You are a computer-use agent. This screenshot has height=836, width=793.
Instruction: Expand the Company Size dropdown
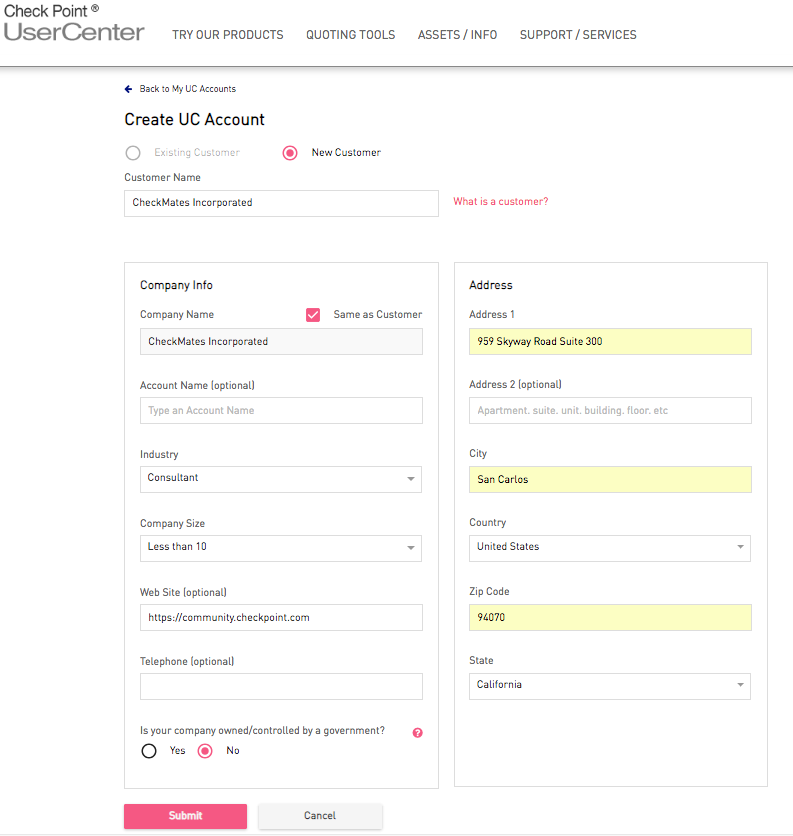coord(281,548)
